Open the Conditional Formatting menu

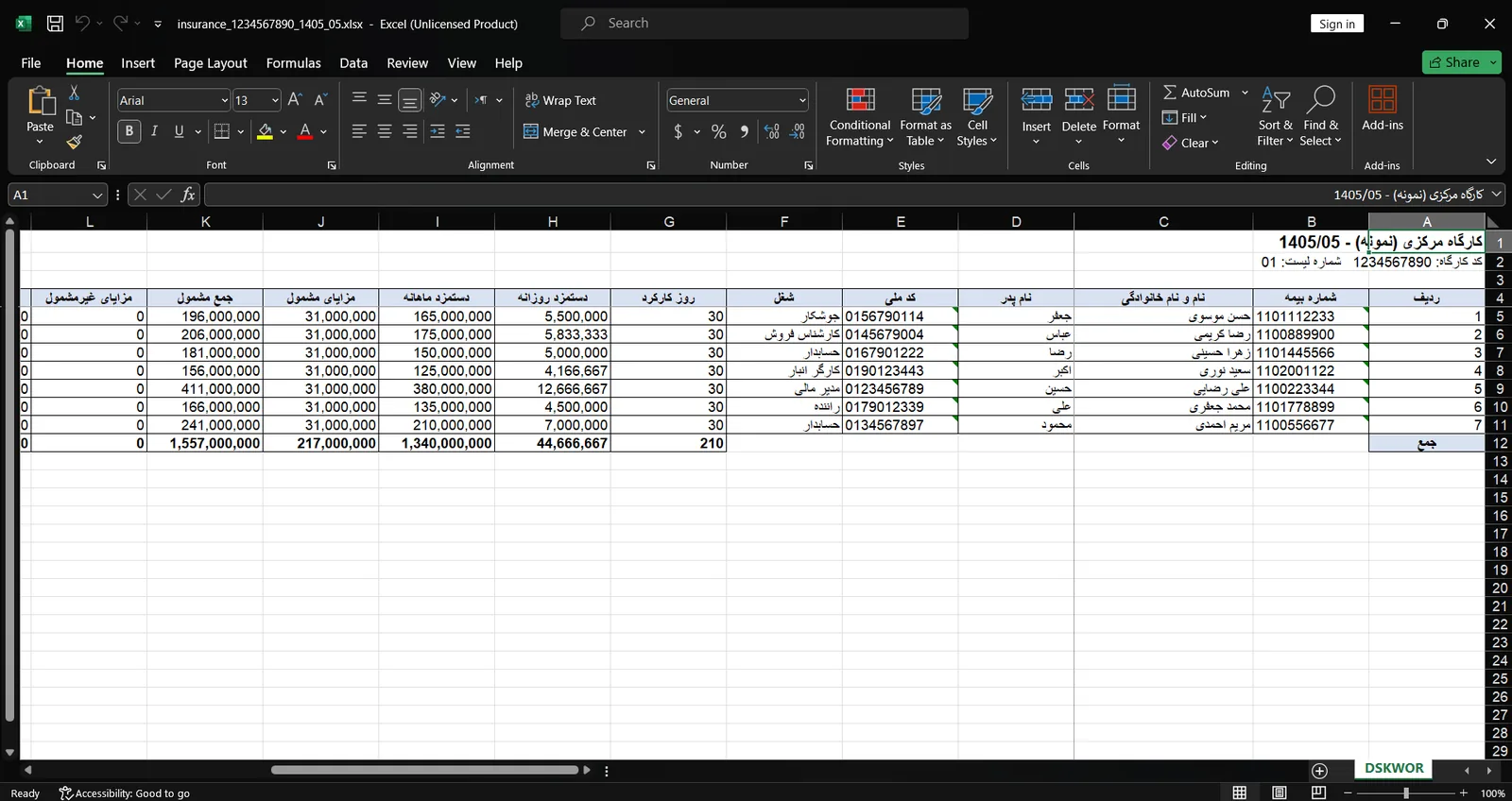click(859, 116)
